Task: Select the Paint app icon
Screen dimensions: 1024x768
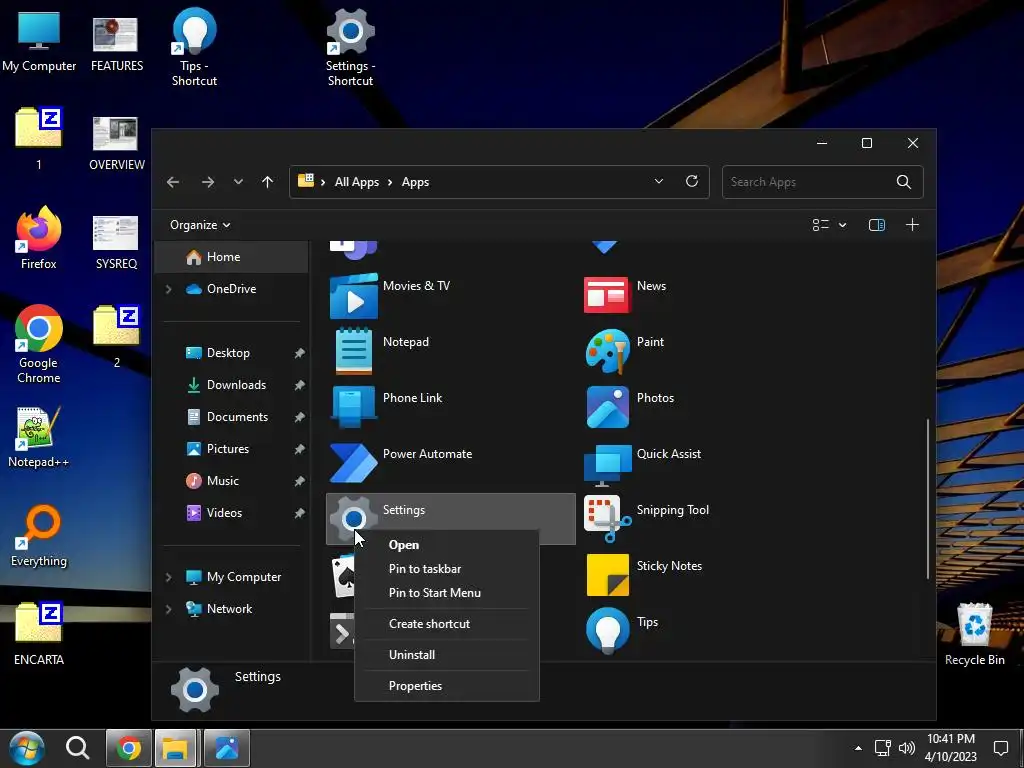Action: 607,351
